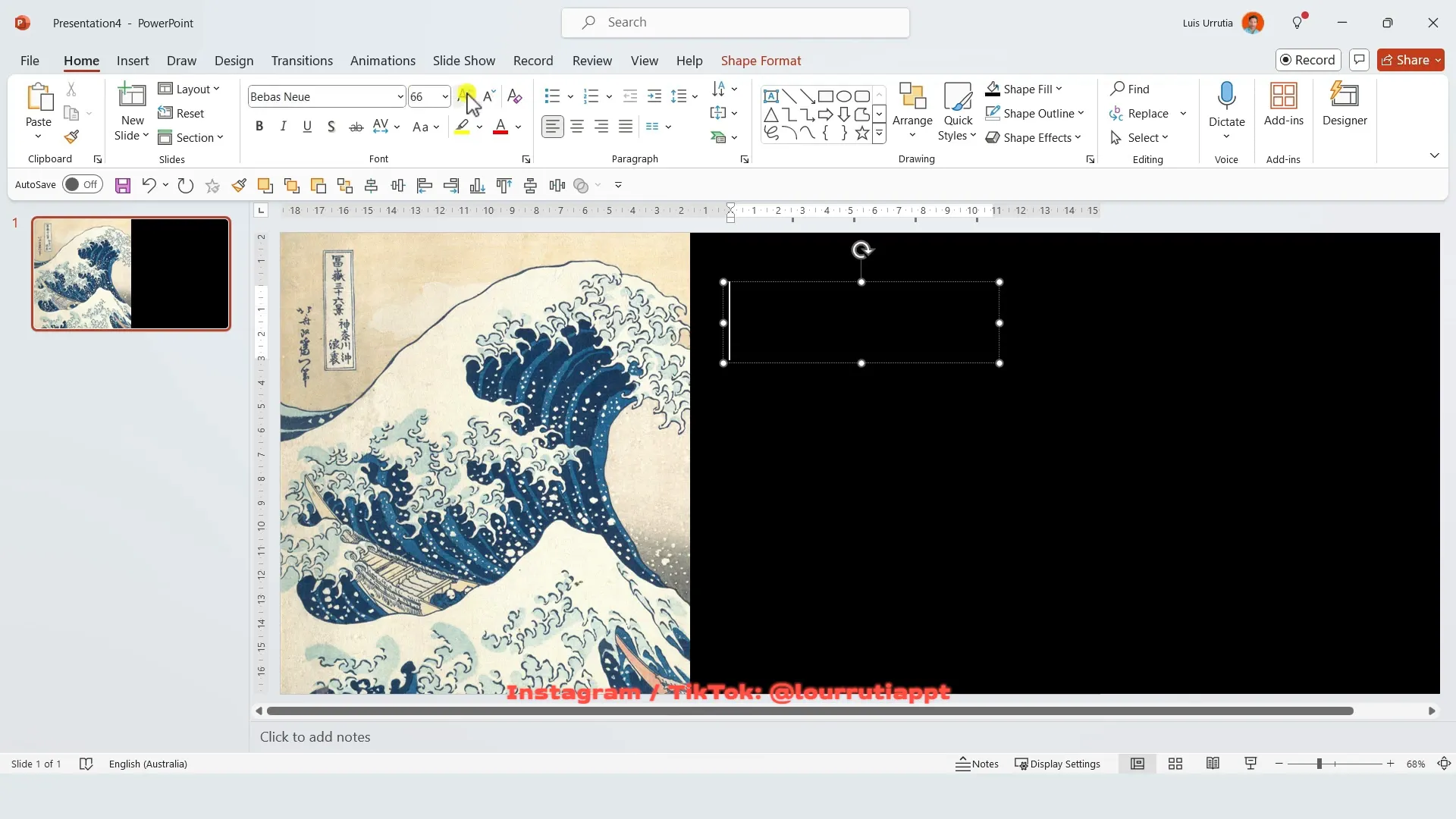Image resolution: width=1456 pixels, height=819 pixels.
Task: Click the Save icon in Quick Access
Action: (x=123, y=185)
